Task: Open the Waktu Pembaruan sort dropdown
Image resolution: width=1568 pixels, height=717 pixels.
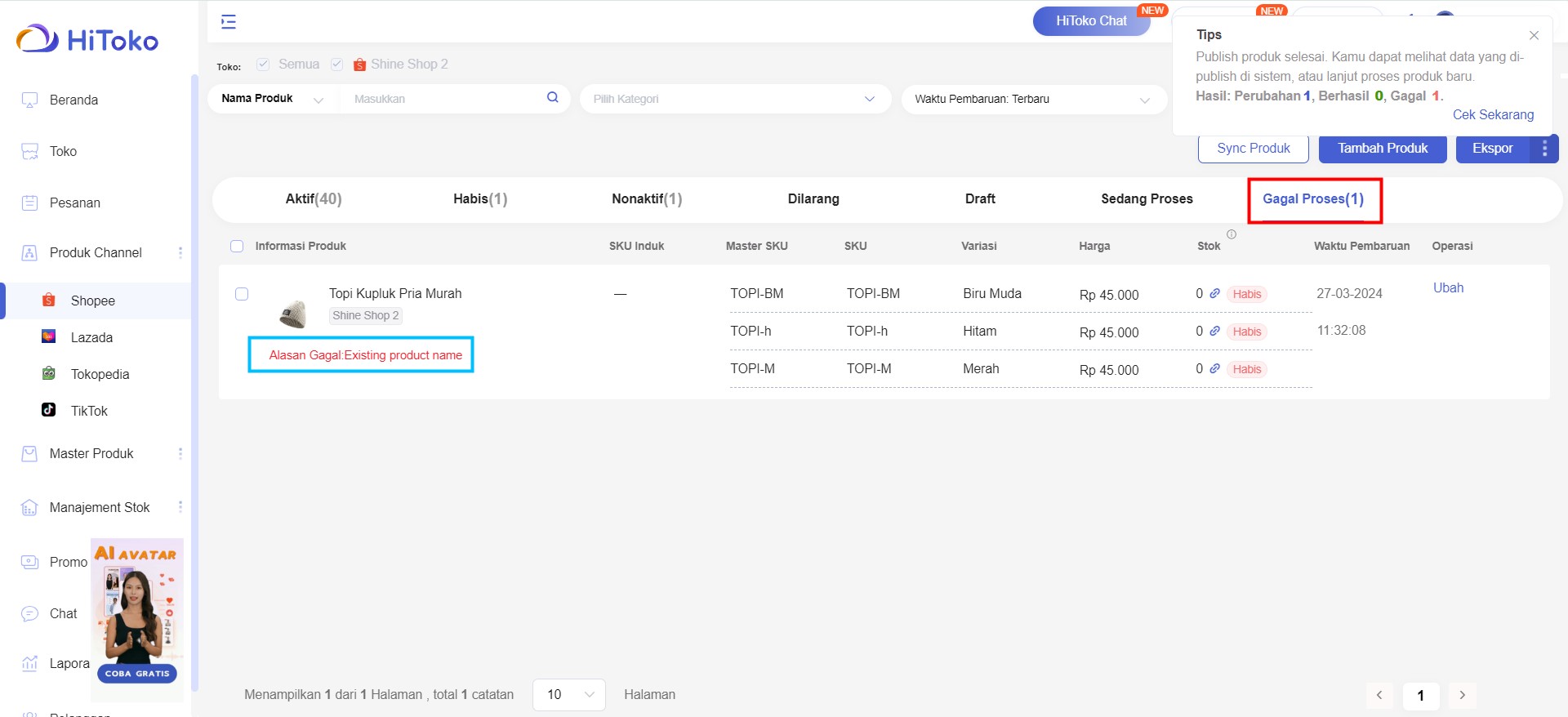Action: click(1033, 99)
